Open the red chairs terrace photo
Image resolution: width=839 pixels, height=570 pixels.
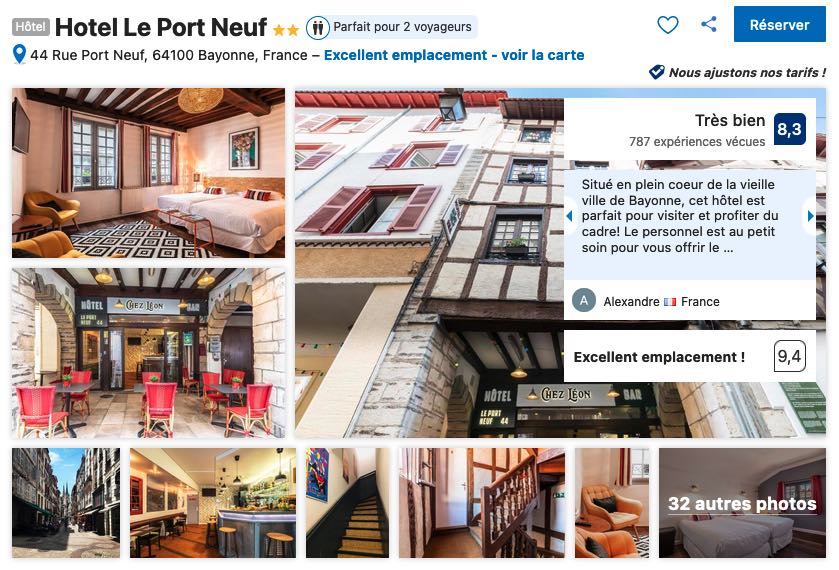tap(149, 353)
